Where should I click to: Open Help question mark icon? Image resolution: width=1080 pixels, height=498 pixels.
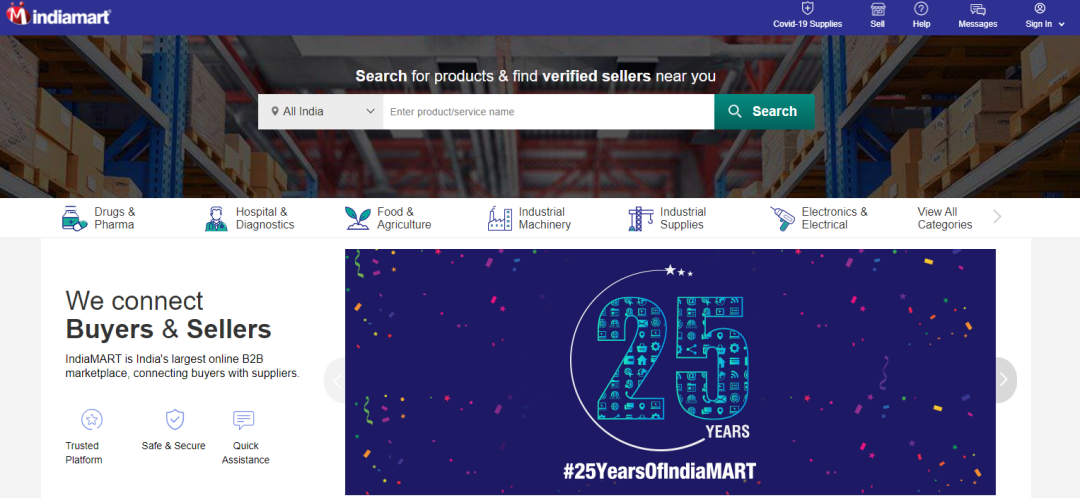(x=921, y=9)
